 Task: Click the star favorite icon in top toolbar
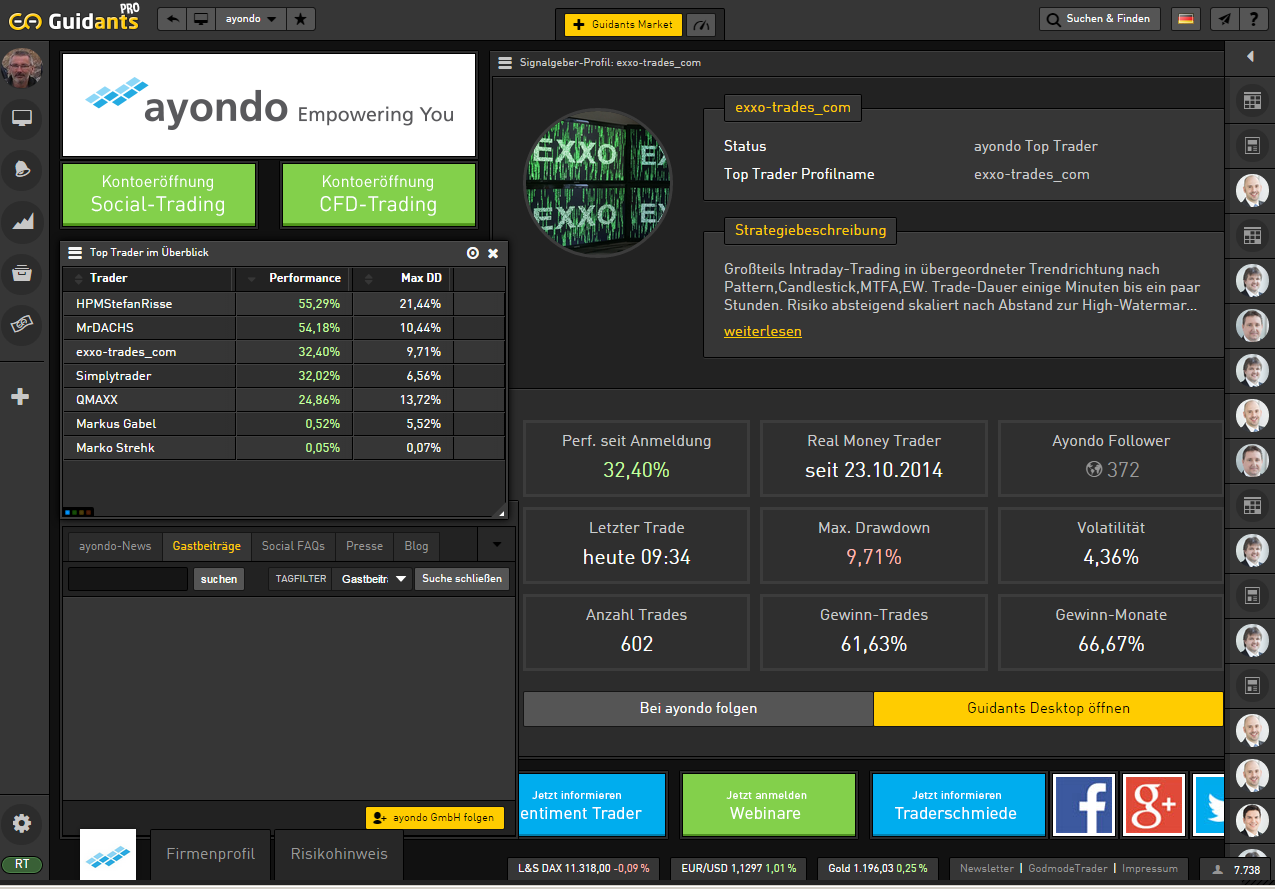click(300, 19)
